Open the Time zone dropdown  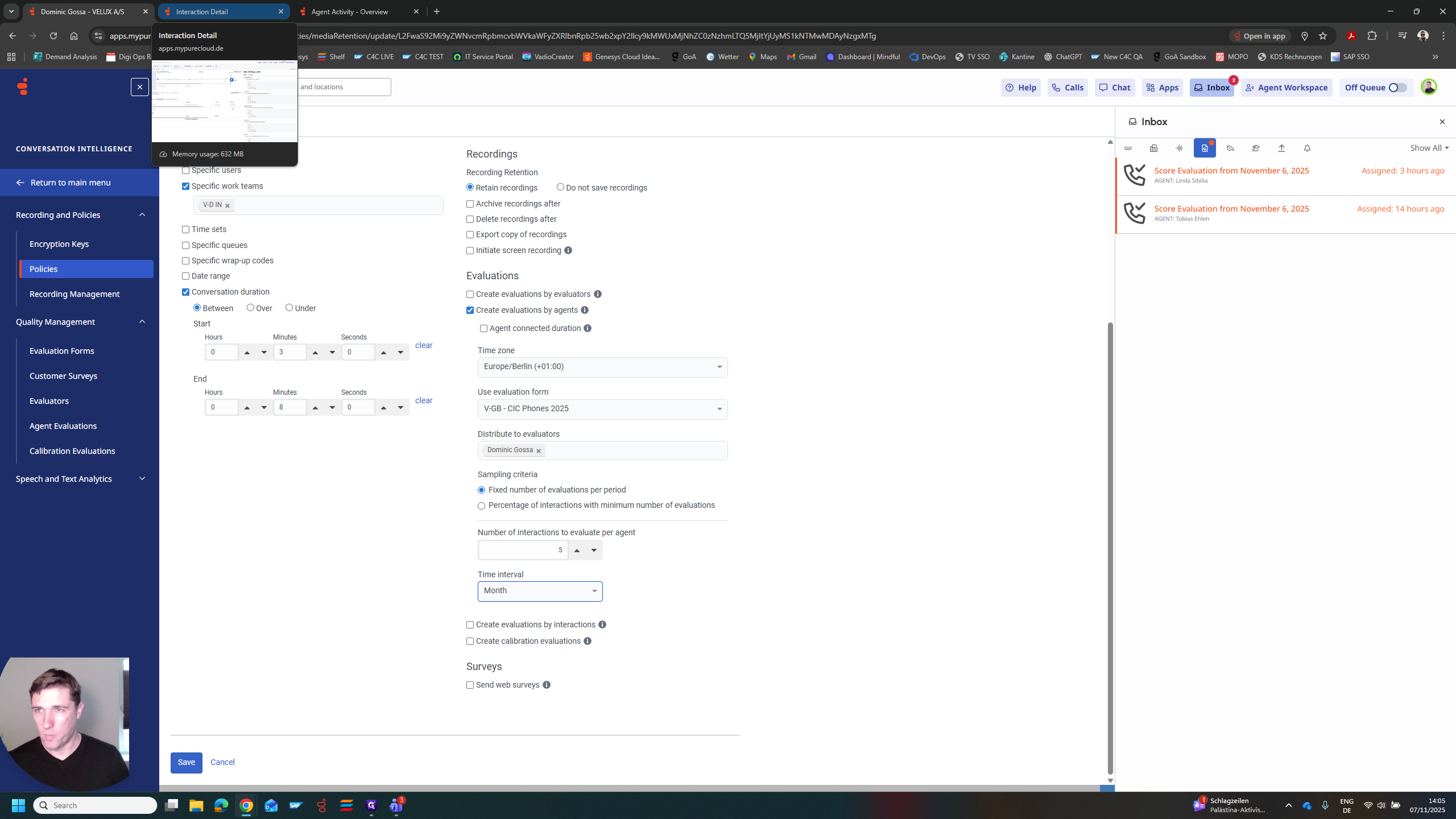pyautogui.click(x=602, y=367)
